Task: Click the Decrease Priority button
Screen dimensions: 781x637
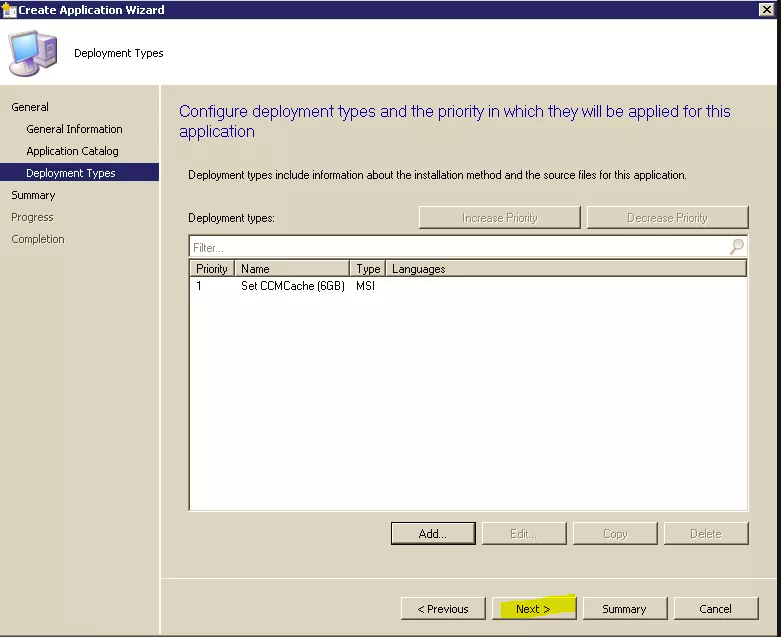Action: click(x=667, y=218)
